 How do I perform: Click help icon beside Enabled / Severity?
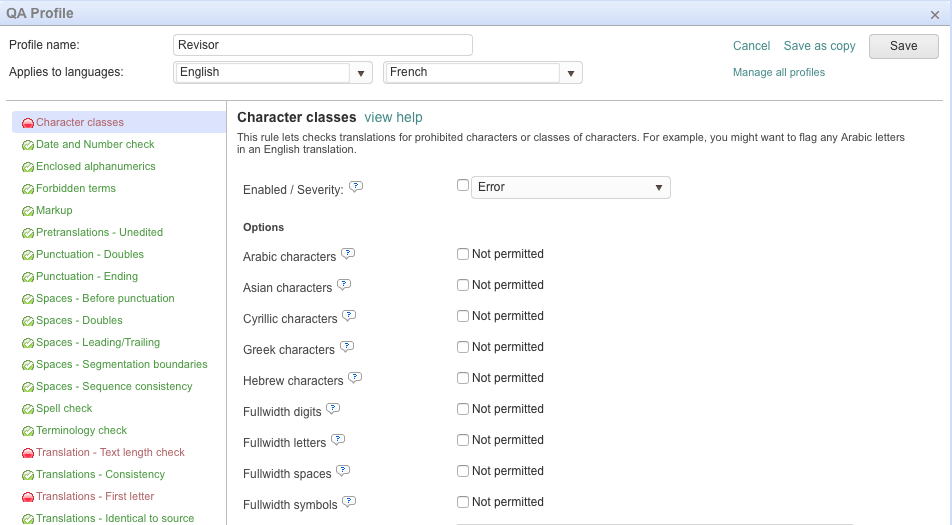point(356,187)
